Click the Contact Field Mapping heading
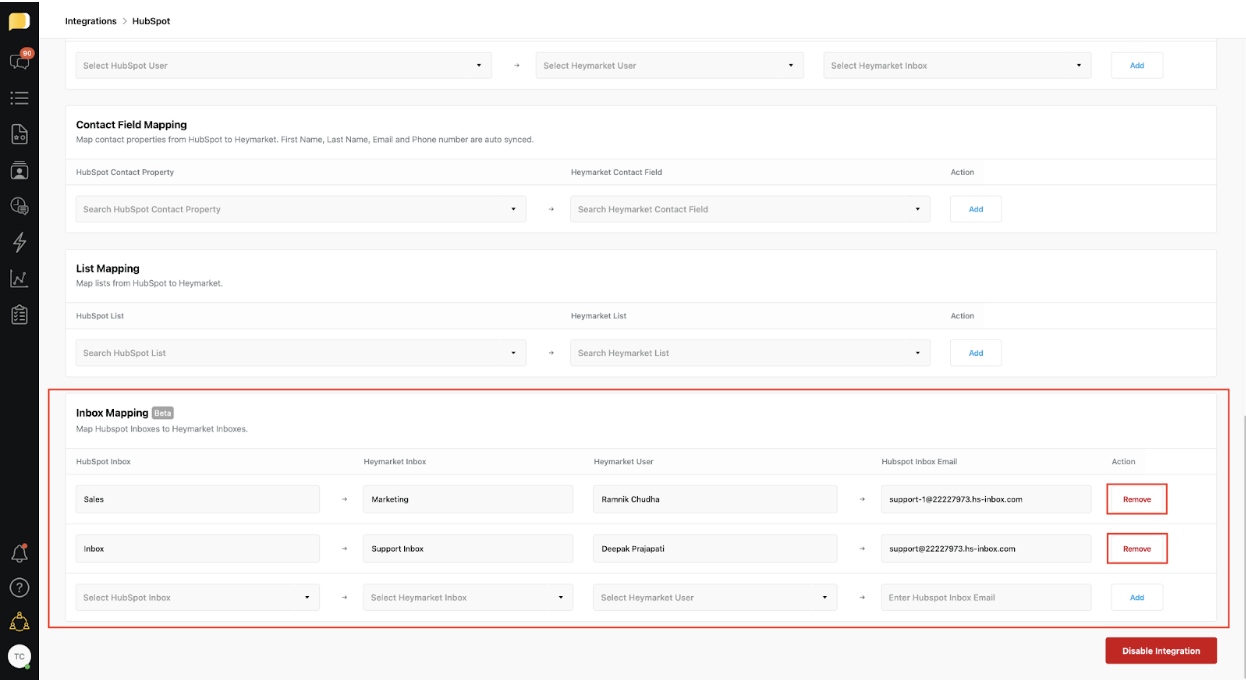The image size is (1246, 680). (131, 125)
